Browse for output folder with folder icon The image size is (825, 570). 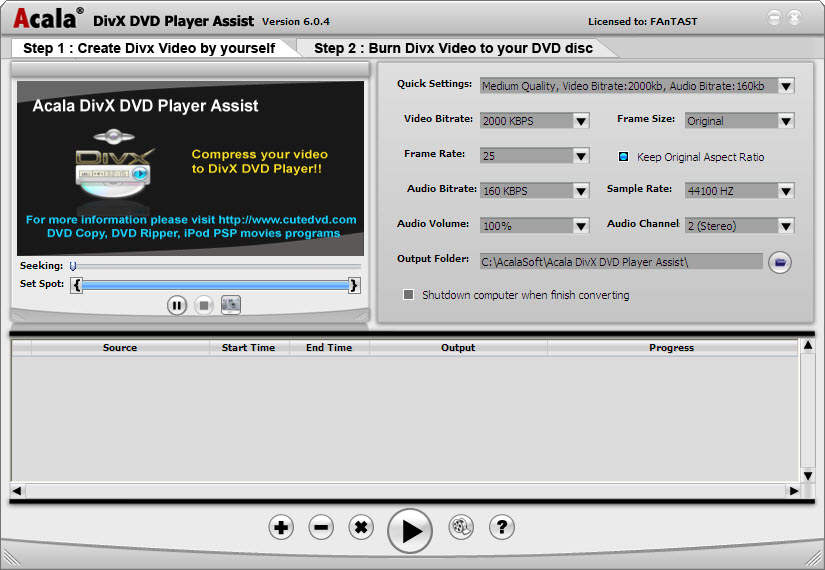(780, 262)
